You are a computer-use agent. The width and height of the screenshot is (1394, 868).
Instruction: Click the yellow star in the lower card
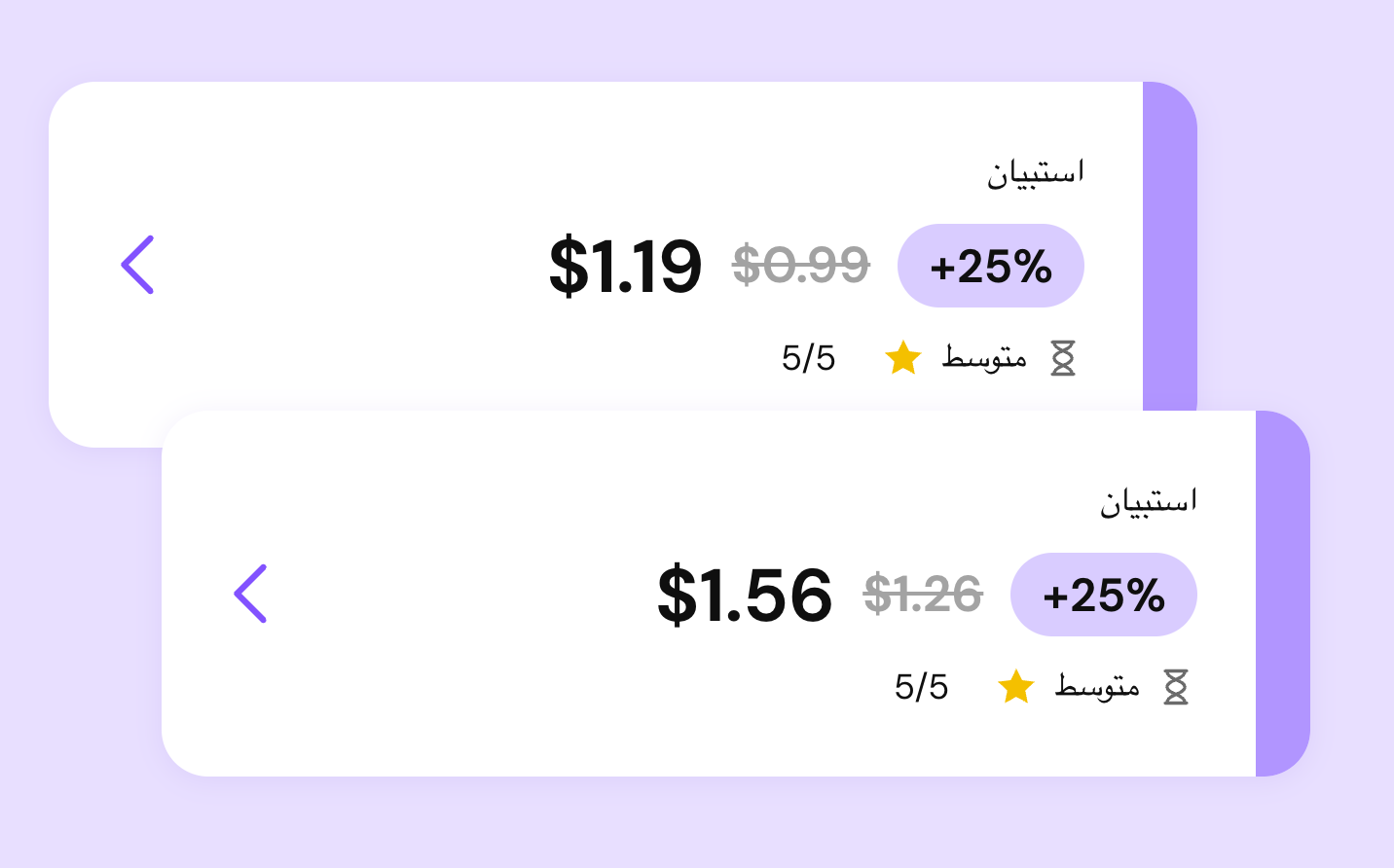[x=1016, y=686]
